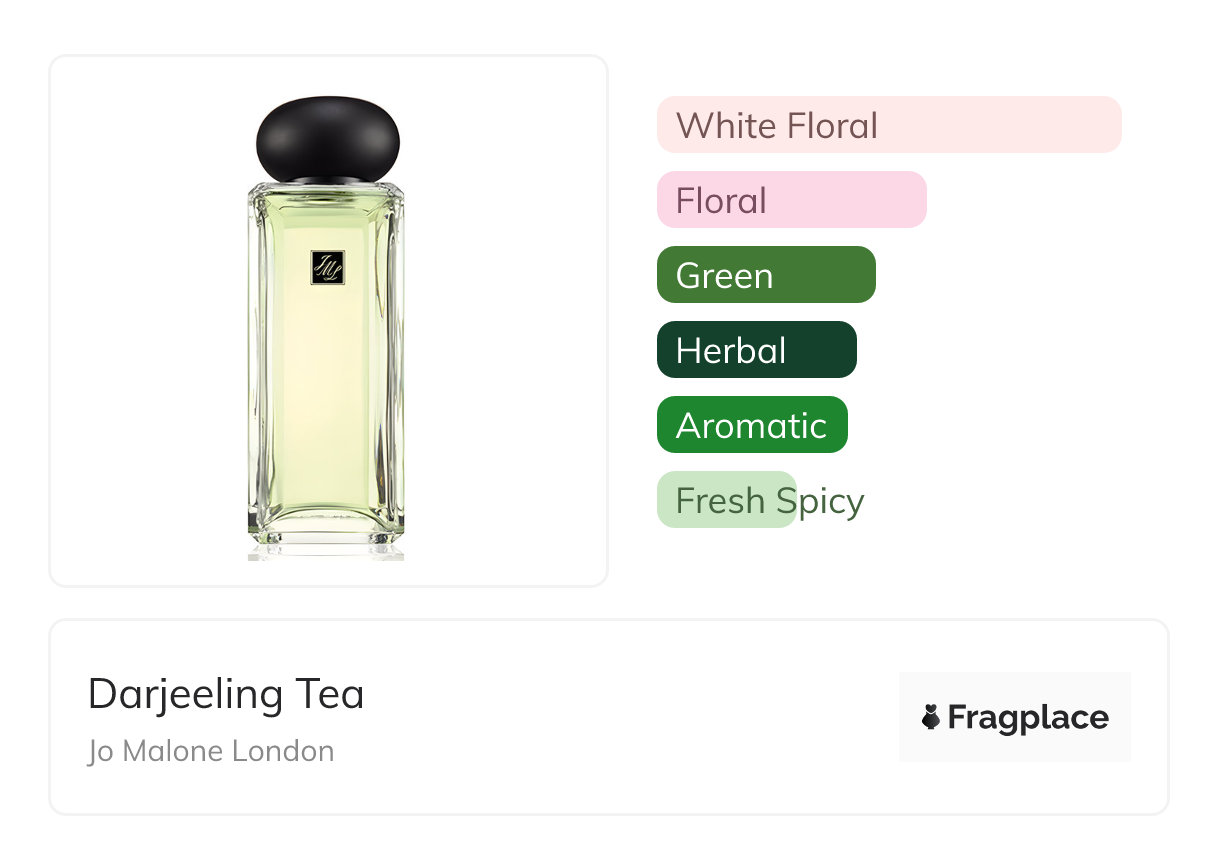Viewport: 1218px width, 864px height.
Task: Pick the dark Herbal accord bar
Action: tap(756, 350)
